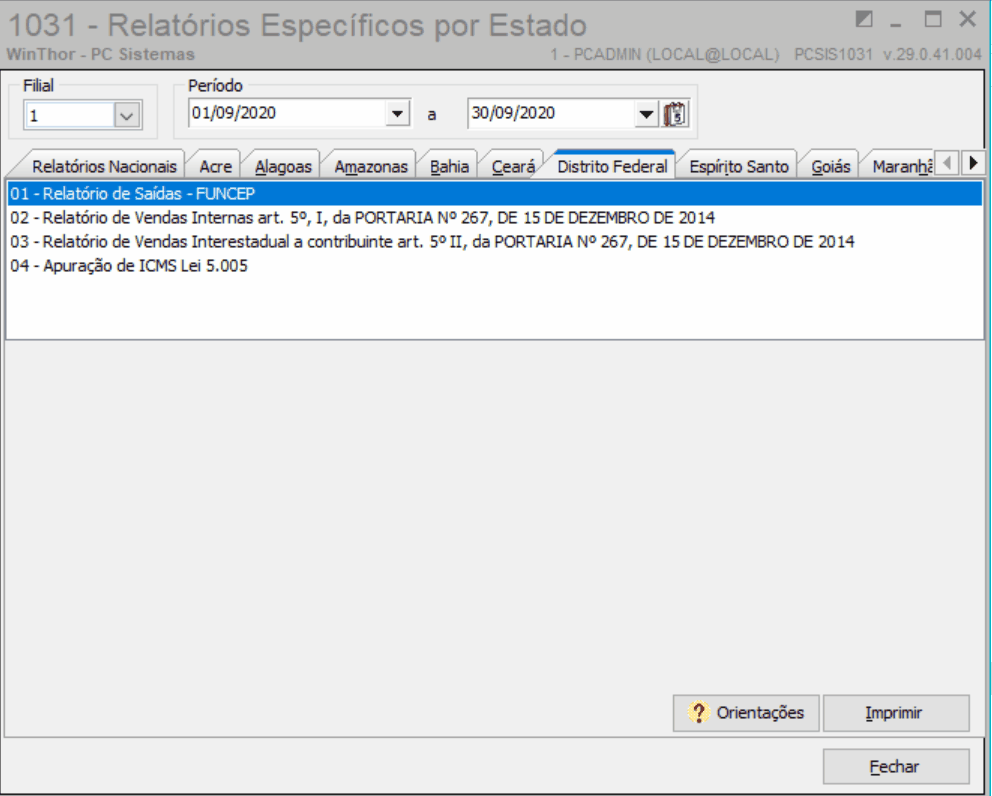The width and height of the screenshot is (992, 796).
Task: Switch to the Alagoas tab
Action: tap(283, 166)
